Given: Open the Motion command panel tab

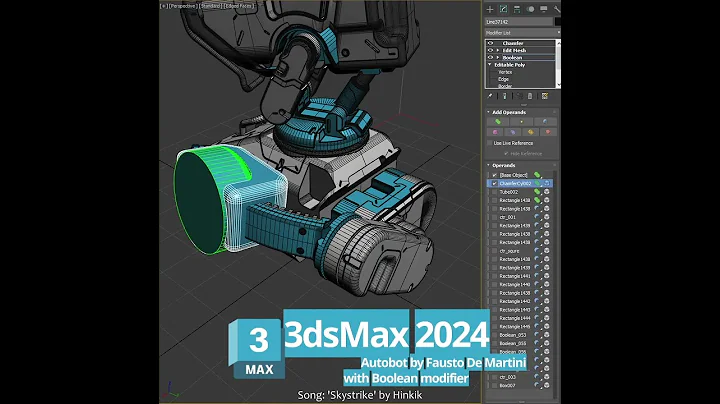Looking at the screenshot, I should 530,9.
